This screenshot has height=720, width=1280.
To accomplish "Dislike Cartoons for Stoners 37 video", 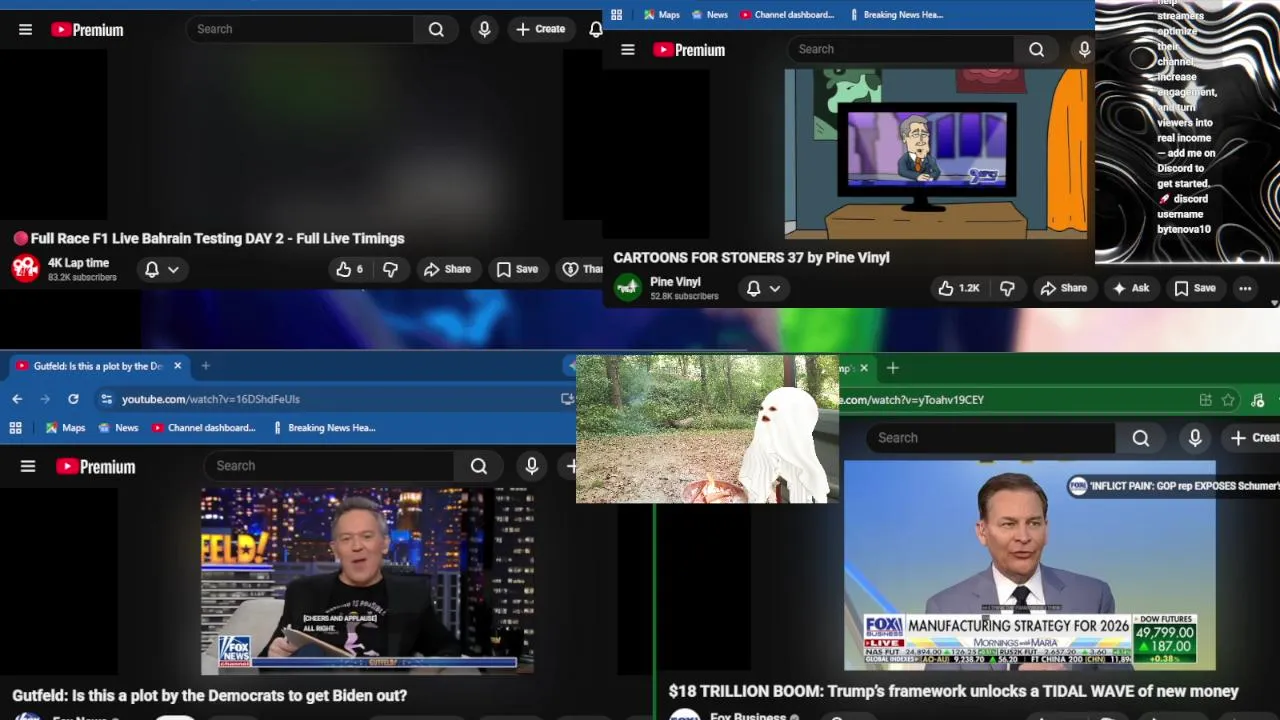I will [x=1007, y=288].
